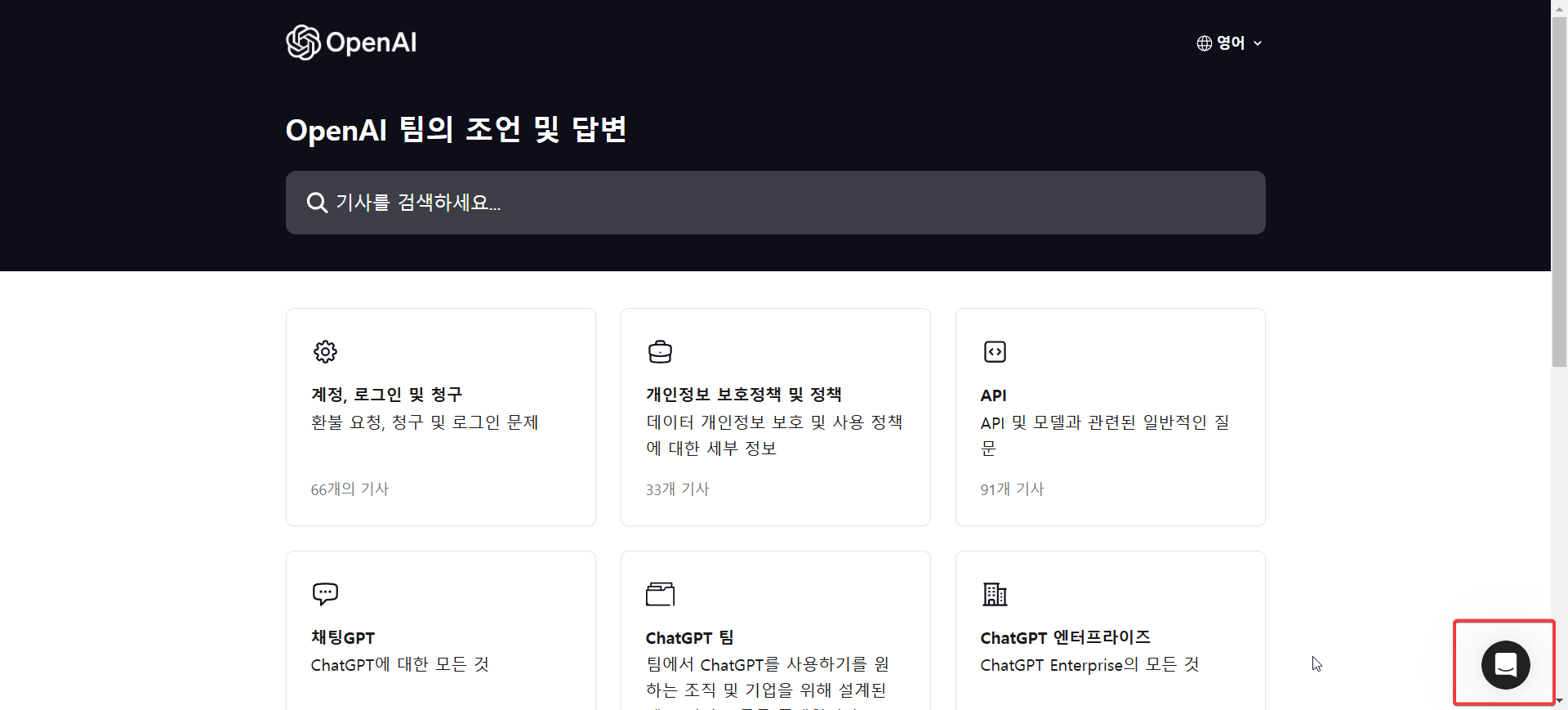Focus the 기사를 검색하세요 search field
The width and height of the screenshot is (1568, 710).
(x=776, y=203)
